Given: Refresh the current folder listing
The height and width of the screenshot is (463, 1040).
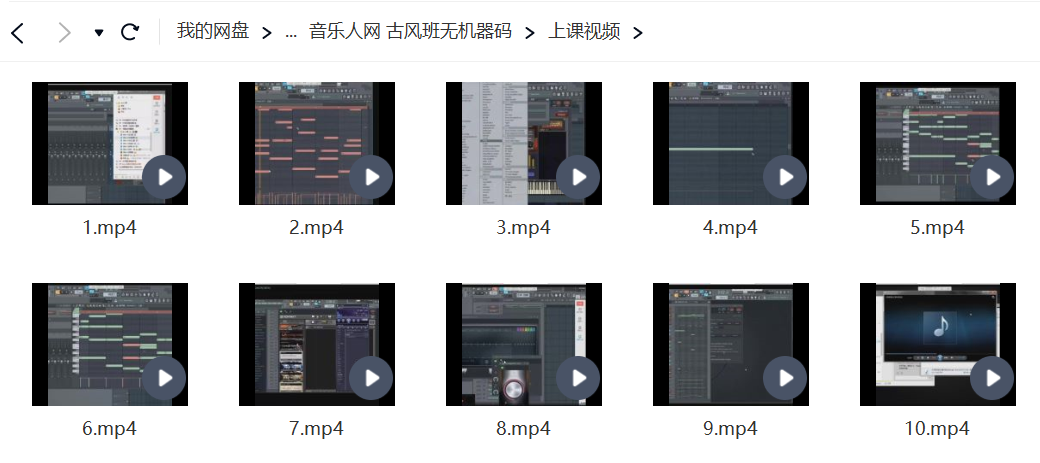Looking at the screenshot, I should (x=129, y=33).
